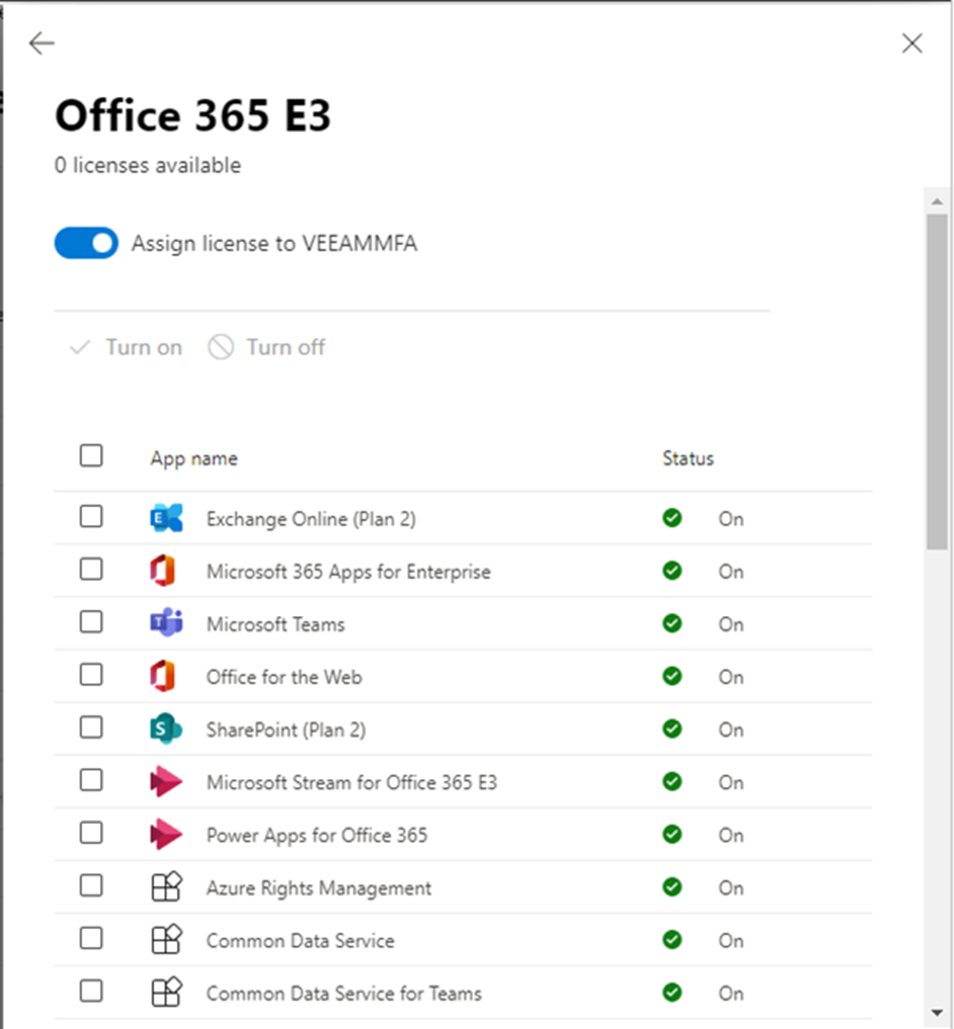
Task: Click the green status check for Exchange Online
Action: point(672,518)
